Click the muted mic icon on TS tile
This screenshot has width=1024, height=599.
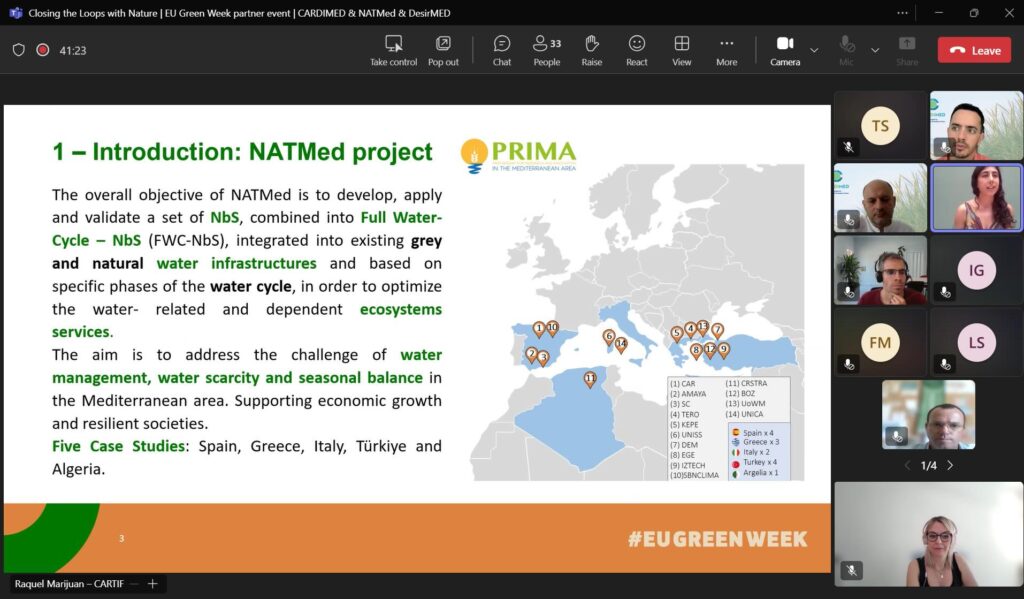pos(848,147)
